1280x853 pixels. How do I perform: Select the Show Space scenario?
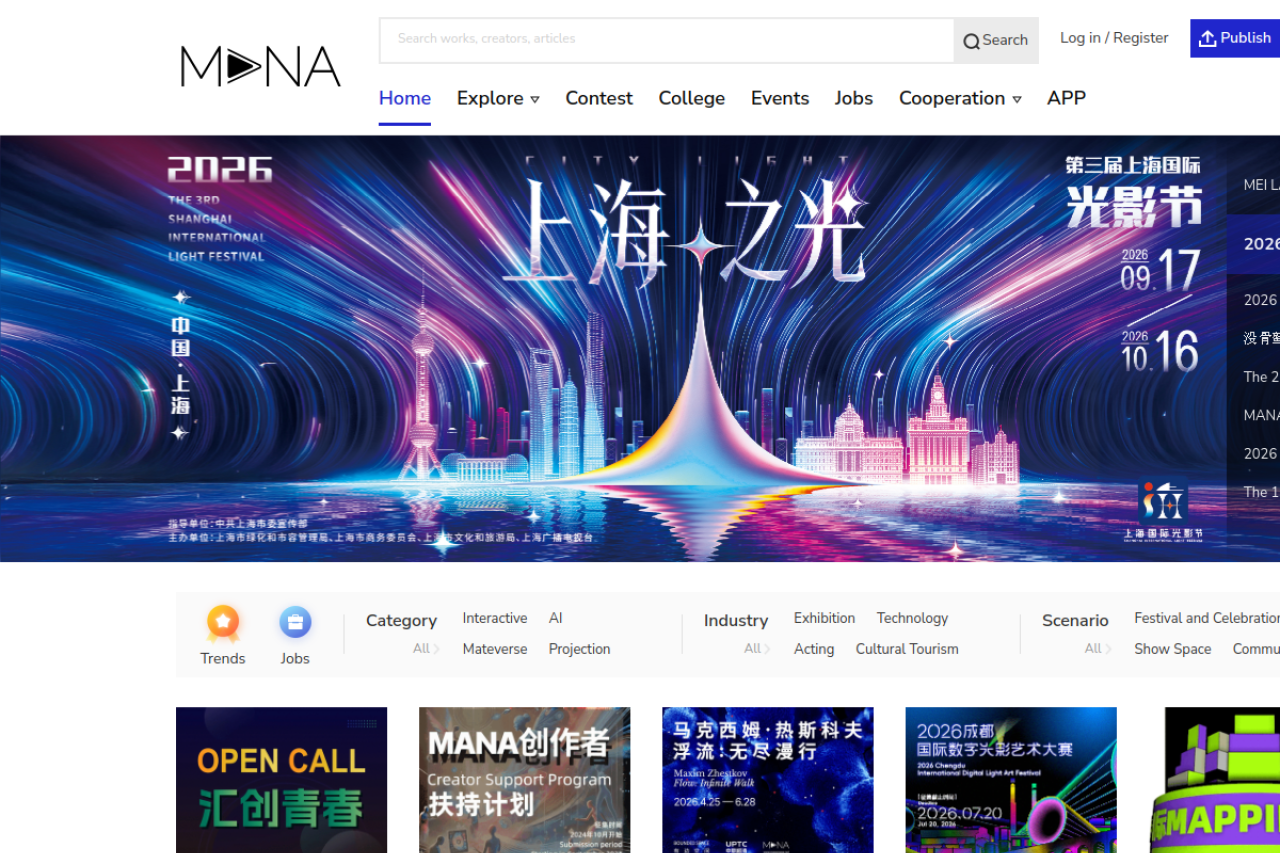[1173, 649]
